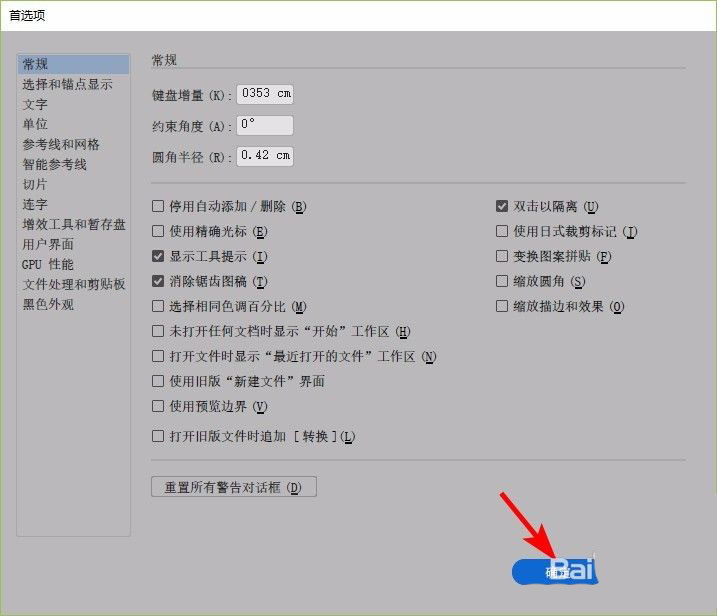Viewport: 717px width, 616px height.
Task: Enable 停用自动添加/删除 checkbox
Action: coord(158,206)
